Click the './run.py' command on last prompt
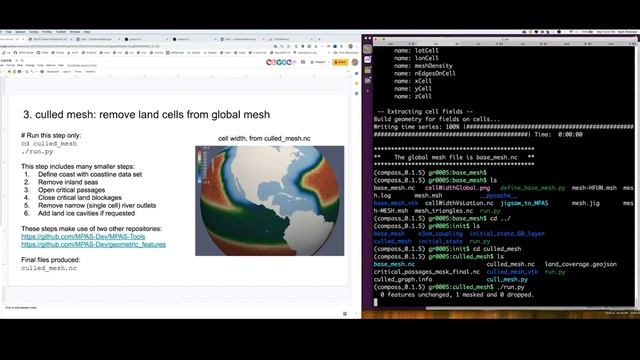Viewport: 640px width, 360px height. (x=510, y=287)
